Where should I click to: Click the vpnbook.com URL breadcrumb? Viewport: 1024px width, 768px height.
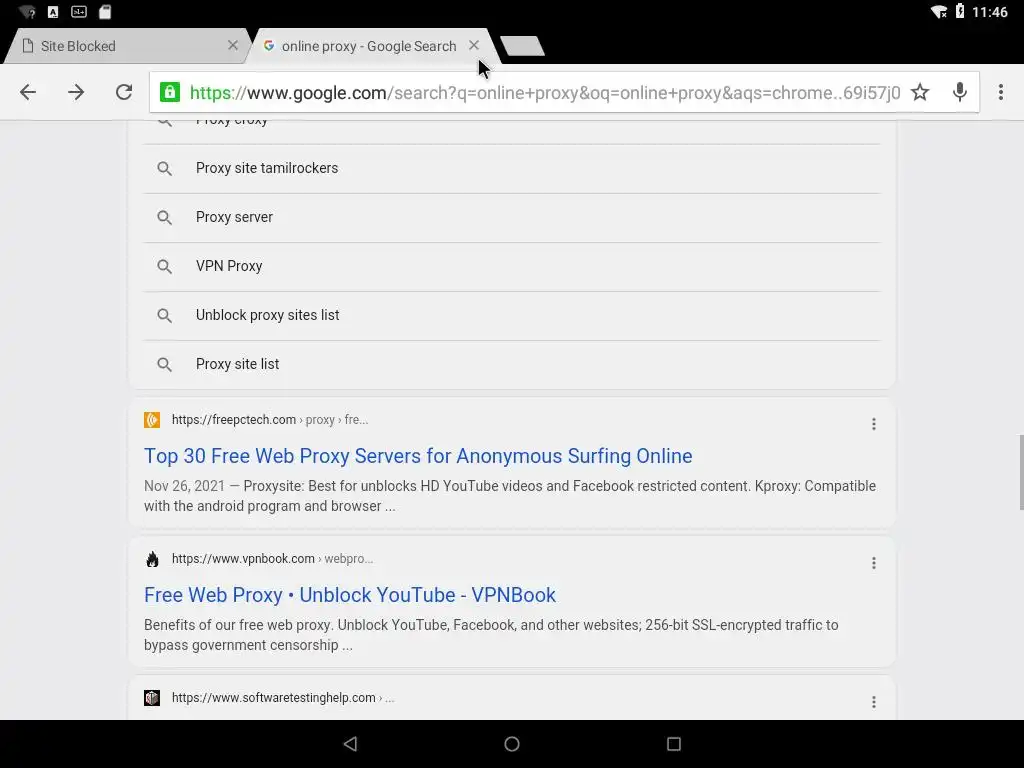272,559
